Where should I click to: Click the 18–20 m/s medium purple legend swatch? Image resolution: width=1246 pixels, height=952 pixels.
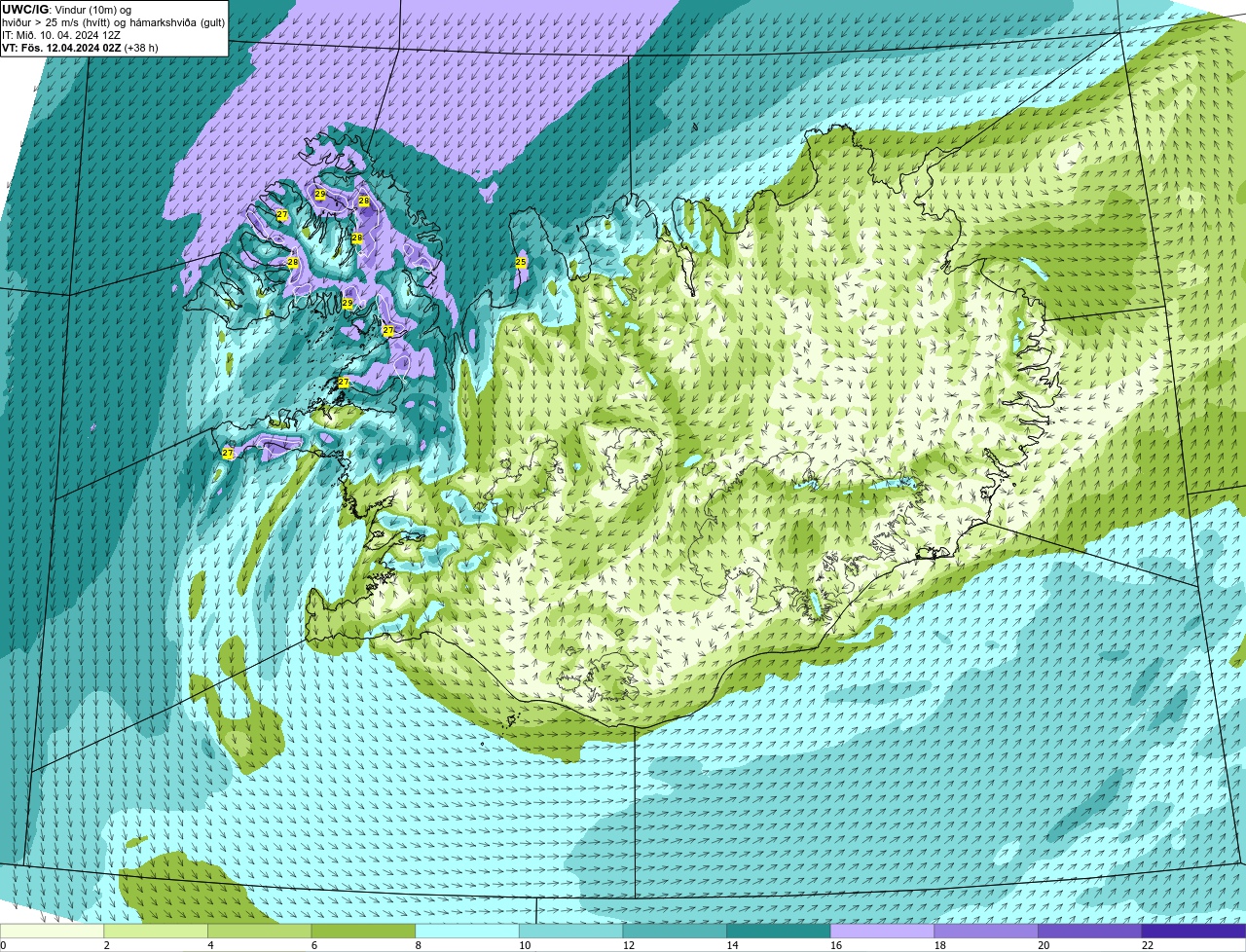click(x=986, y=931)
